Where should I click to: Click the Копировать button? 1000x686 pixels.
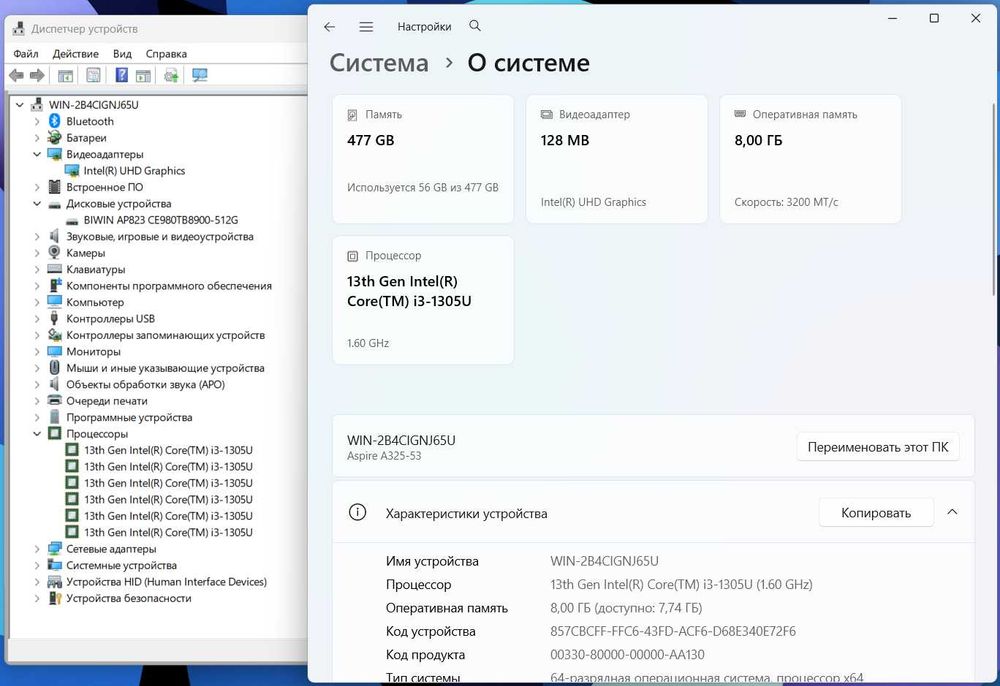876,513
